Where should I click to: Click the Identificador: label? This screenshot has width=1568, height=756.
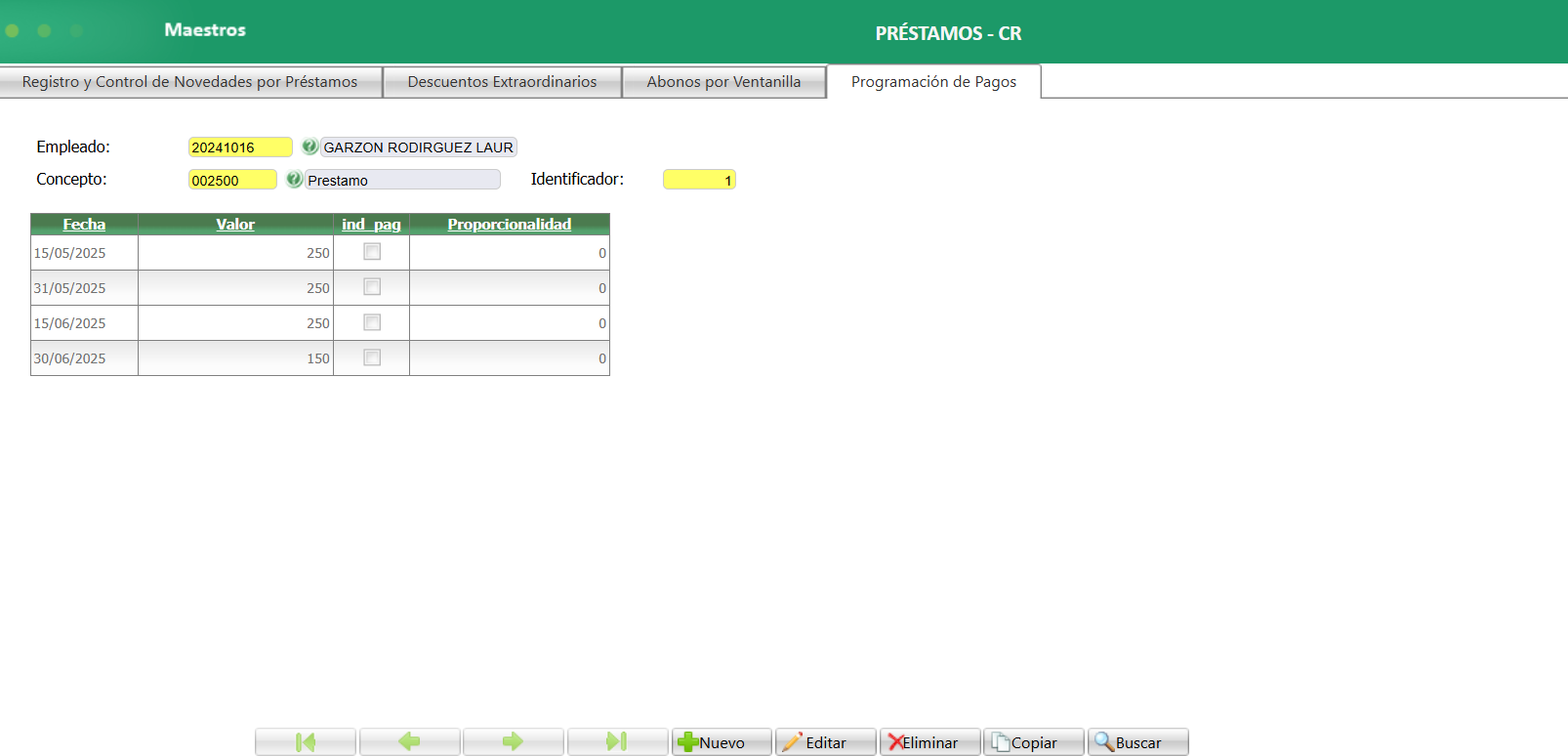(x=577, y=179)
